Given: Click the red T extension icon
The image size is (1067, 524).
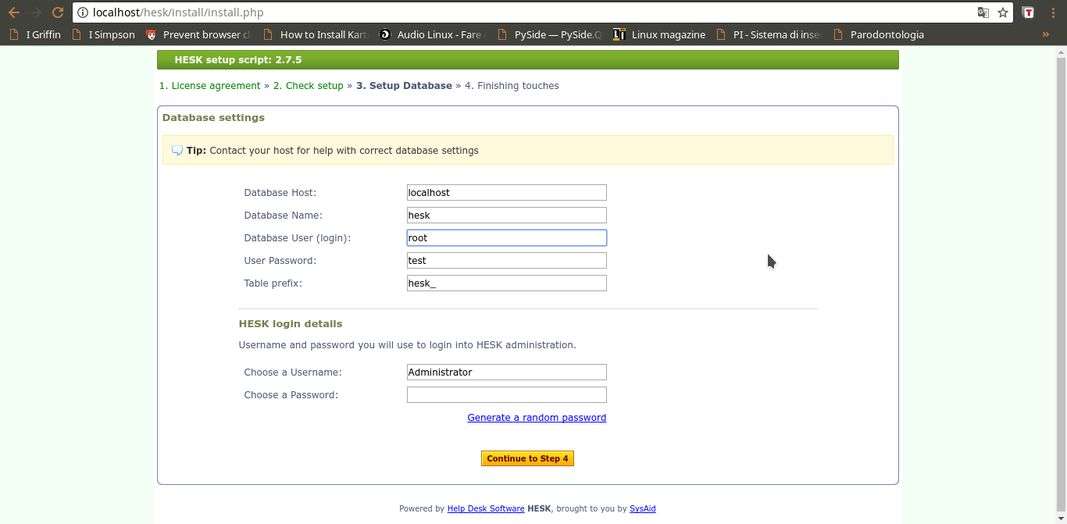Looking at the screenshot, I should [1030, 12].
